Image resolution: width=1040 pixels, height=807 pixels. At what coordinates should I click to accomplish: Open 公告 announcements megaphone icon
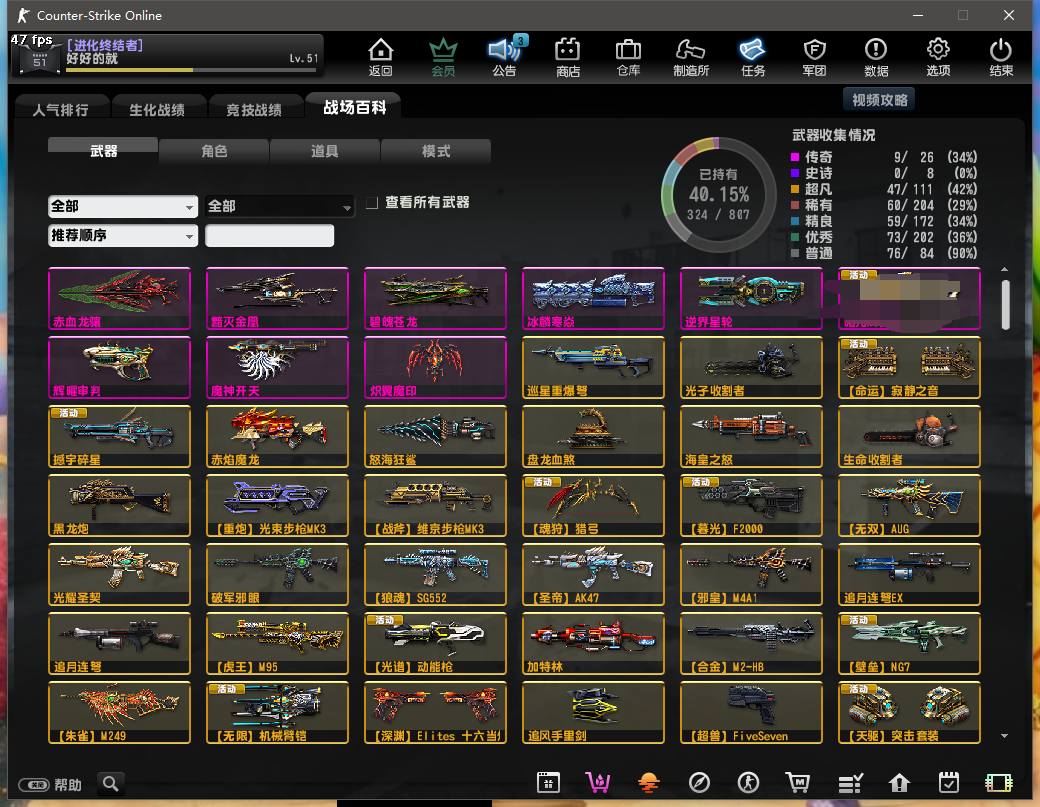click(x=504, y=56)
